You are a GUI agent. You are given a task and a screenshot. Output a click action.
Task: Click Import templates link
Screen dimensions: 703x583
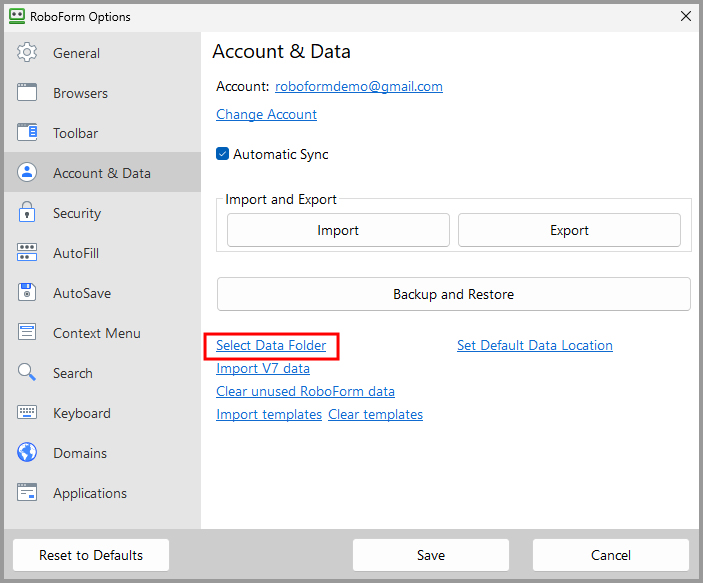[269, 414]
